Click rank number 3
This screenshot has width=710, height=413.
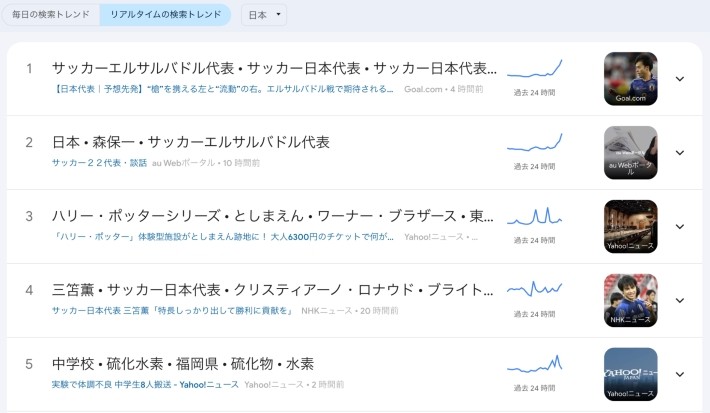tap(29, 216)
